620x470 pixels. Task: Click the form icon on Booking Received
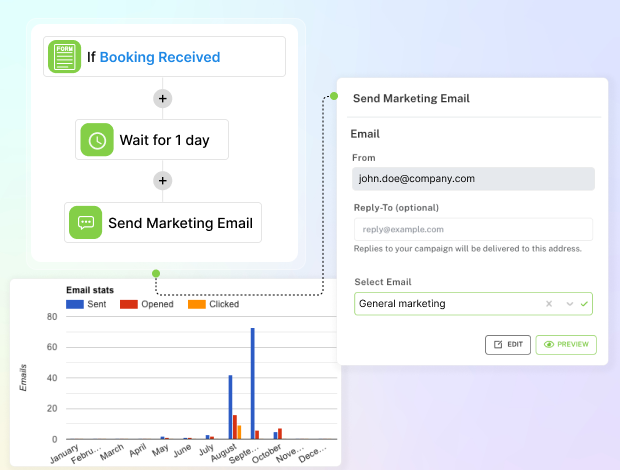coord(64,57)
